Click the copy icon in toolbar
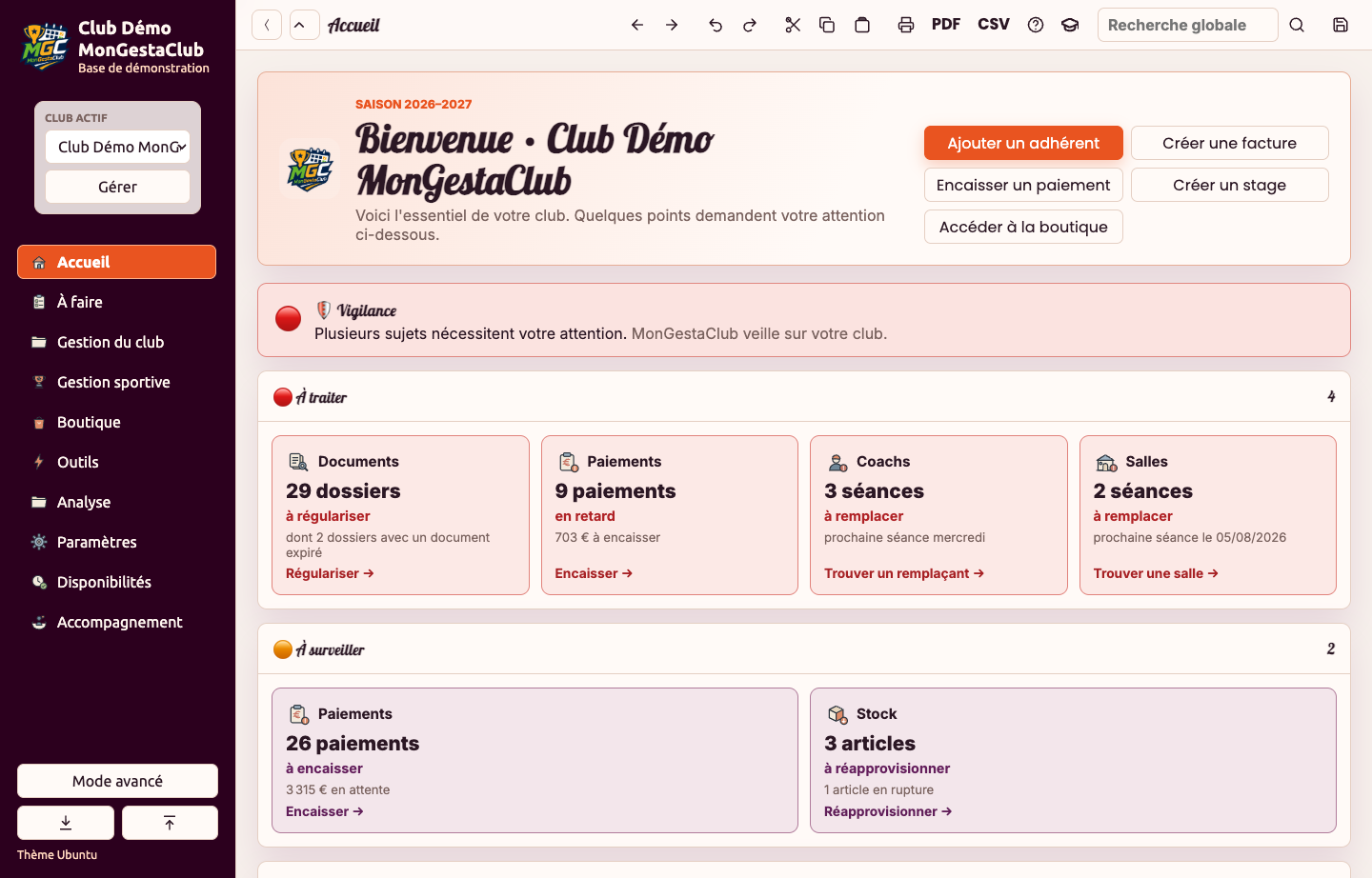Screen dimensions: 1372x878 point(827,25)
